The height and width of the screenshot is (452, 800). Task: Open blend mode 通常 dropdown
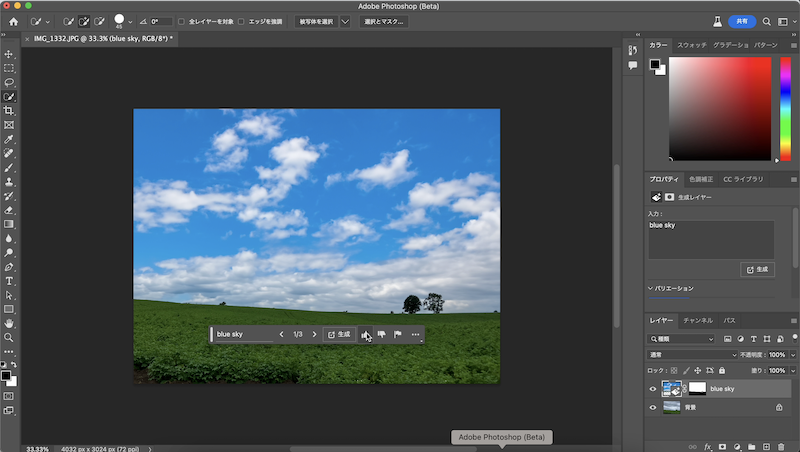pos(692,355)
